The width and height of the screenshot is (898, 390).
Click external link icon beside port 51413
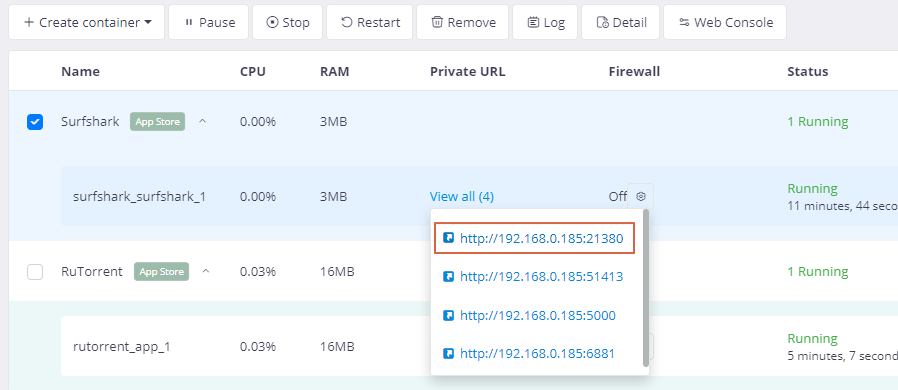click(x=449, y=277)
